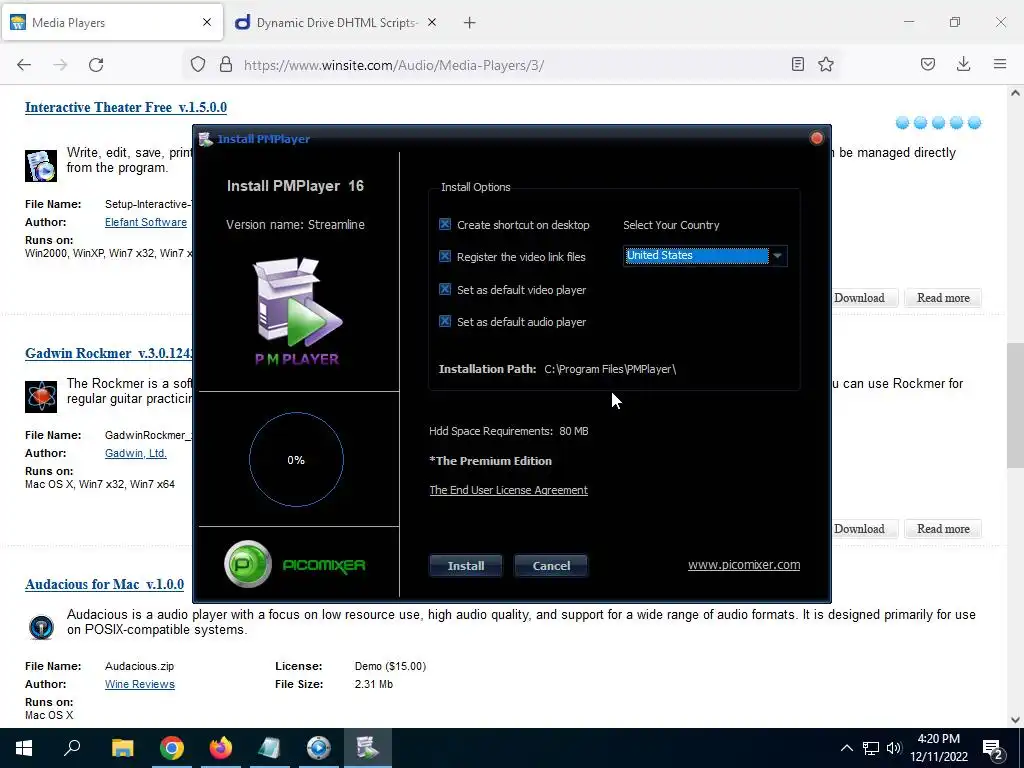Open Firefox application menu
Viewport: 1024px width, 768px height.
pos(1000,64)
